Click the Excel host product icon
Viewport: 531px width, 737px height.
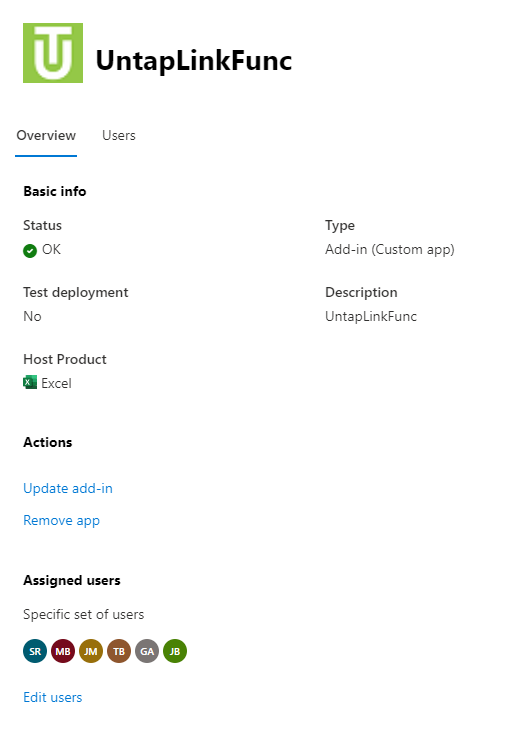tap(30, 382)
